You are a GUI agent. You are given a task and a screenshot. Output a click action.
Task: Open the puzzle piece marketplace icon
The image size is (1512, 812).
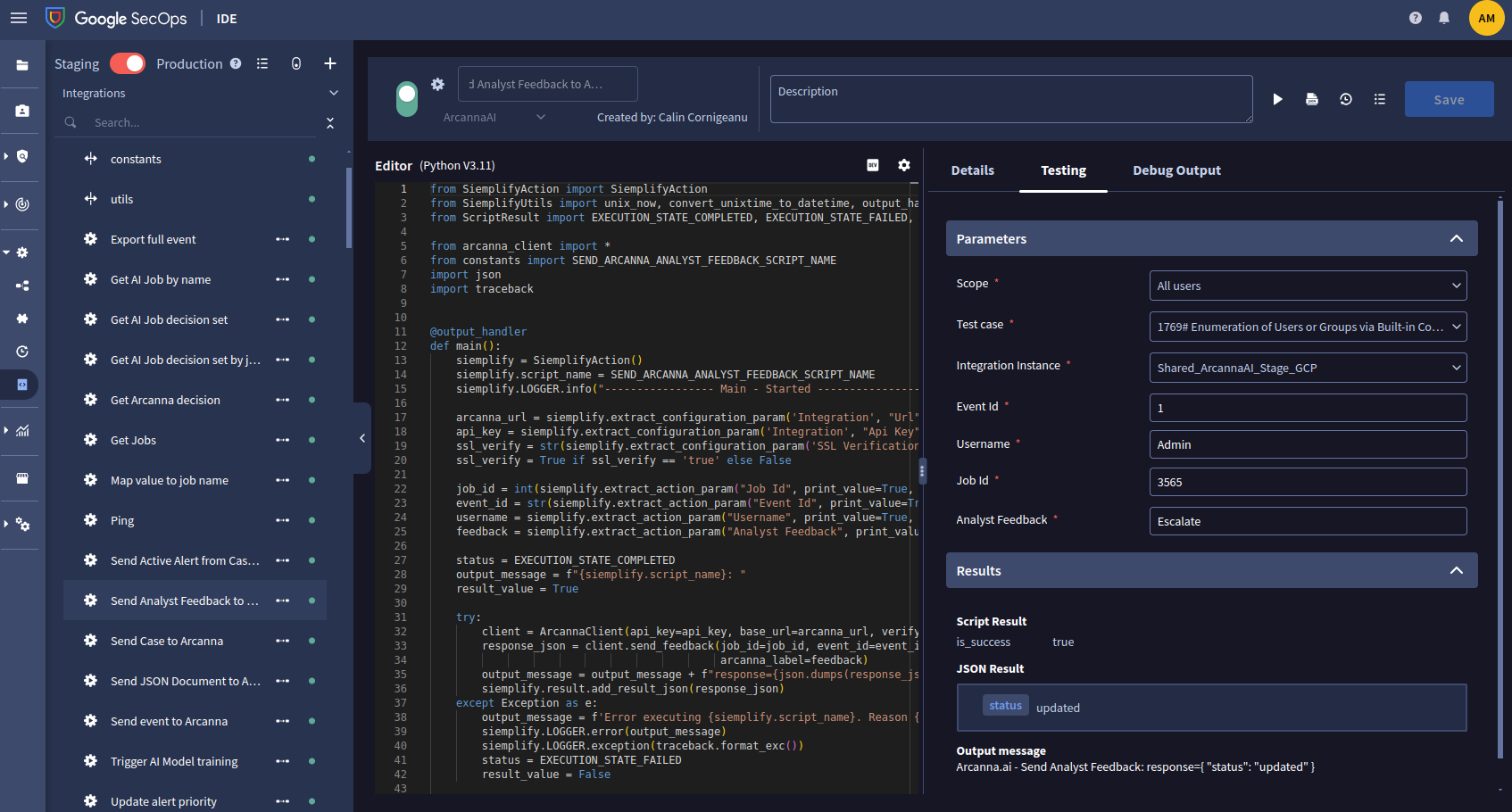click(x=22, y=319)
